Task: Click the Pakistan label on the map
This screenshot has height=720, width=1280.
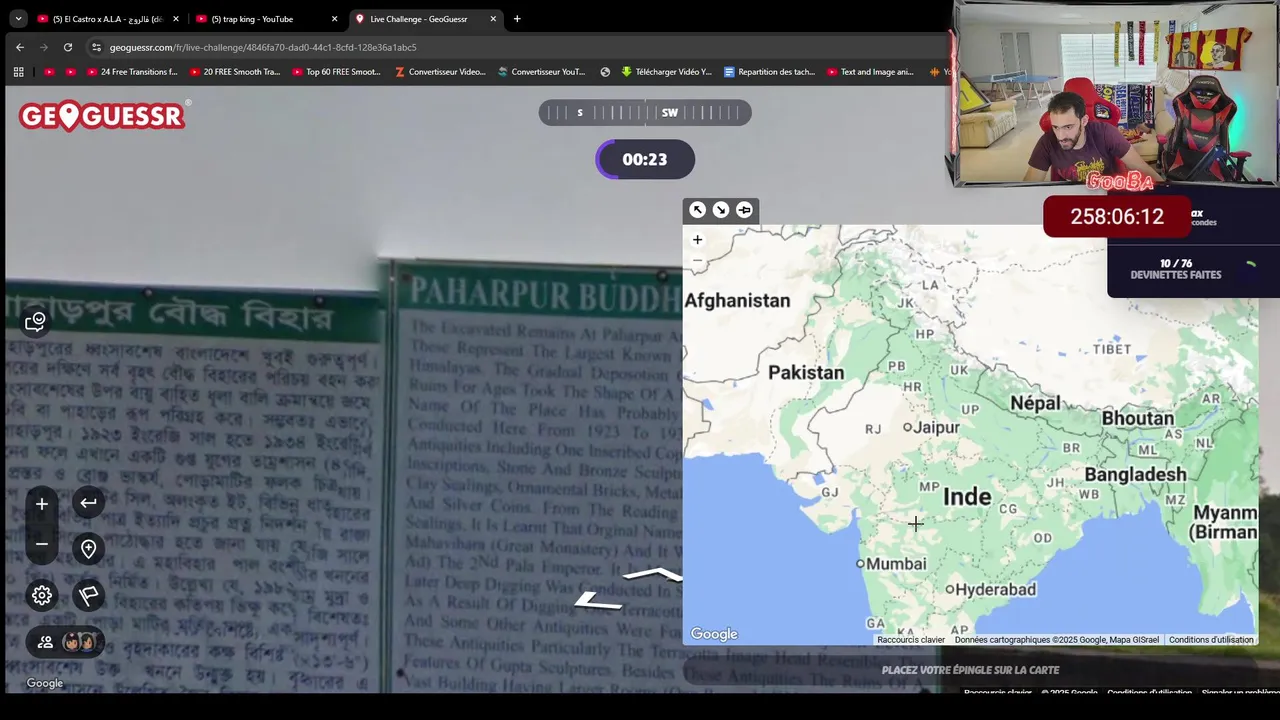Action: click(806, 372)
